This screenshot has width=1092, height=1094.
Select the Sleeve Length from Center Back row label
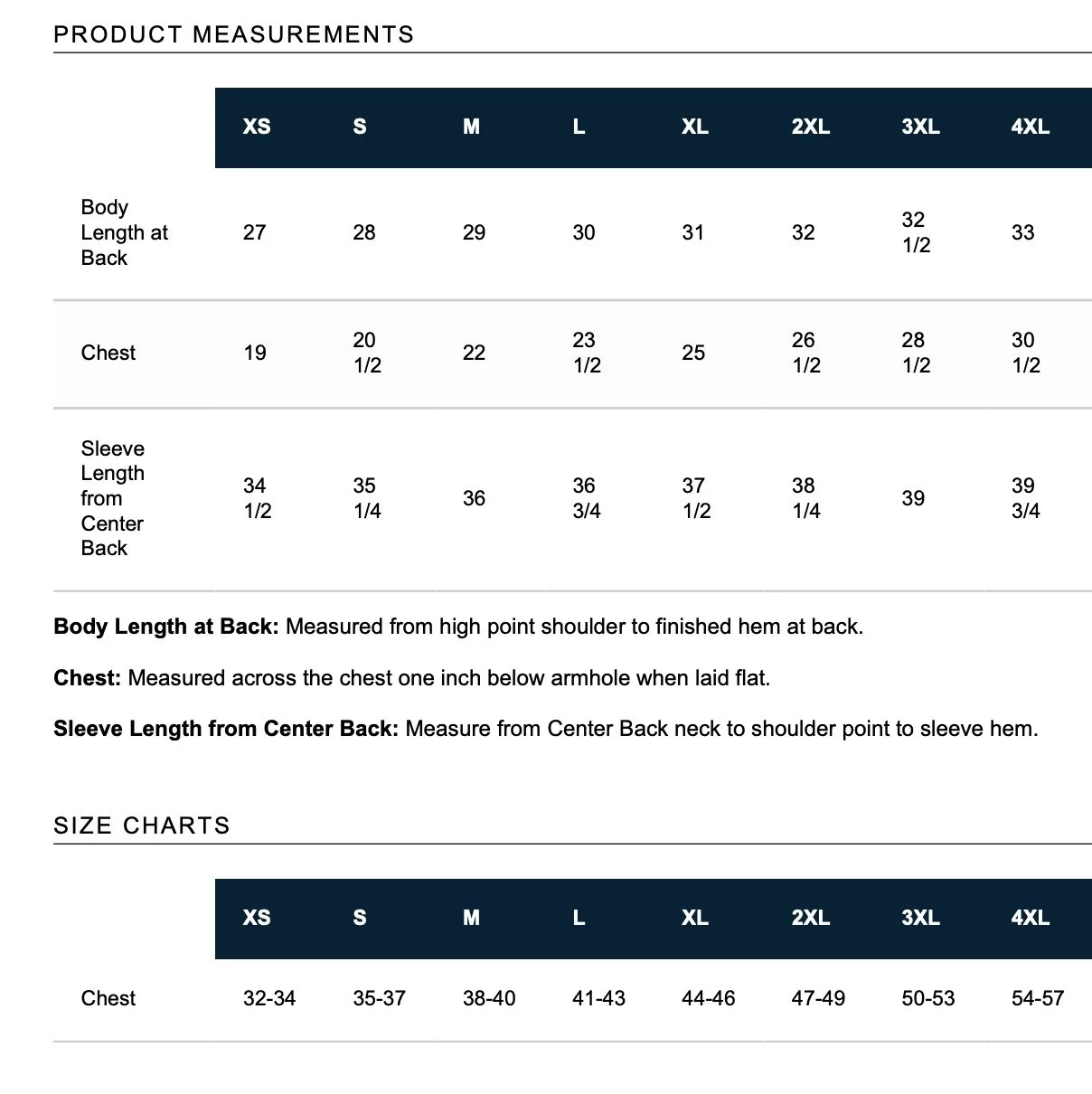coord(113,498)
